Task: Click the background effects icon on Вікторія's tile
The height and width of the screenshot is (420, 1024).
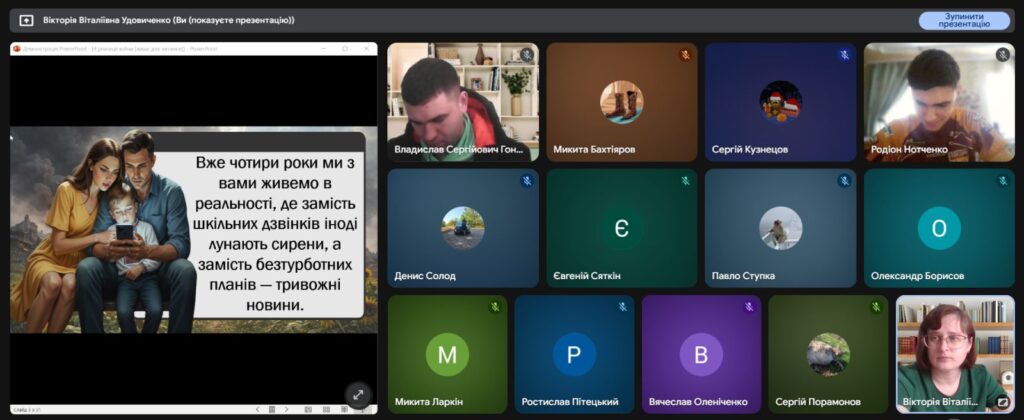Action: 1002,402
